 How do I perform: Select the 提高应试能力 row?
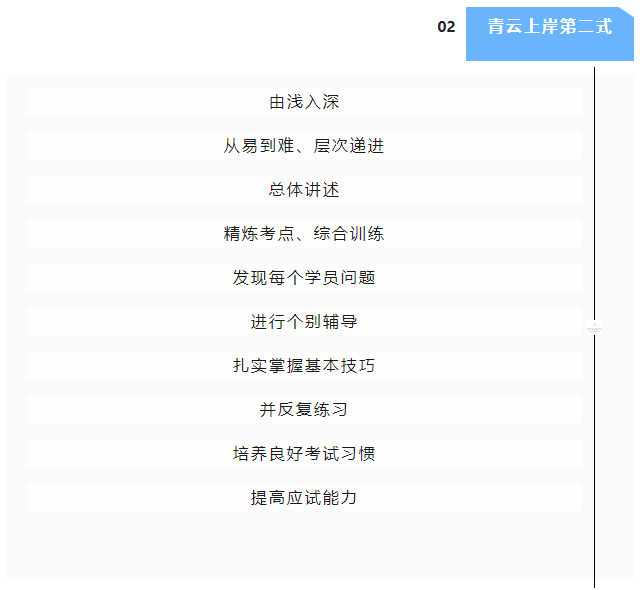[304, 497]
